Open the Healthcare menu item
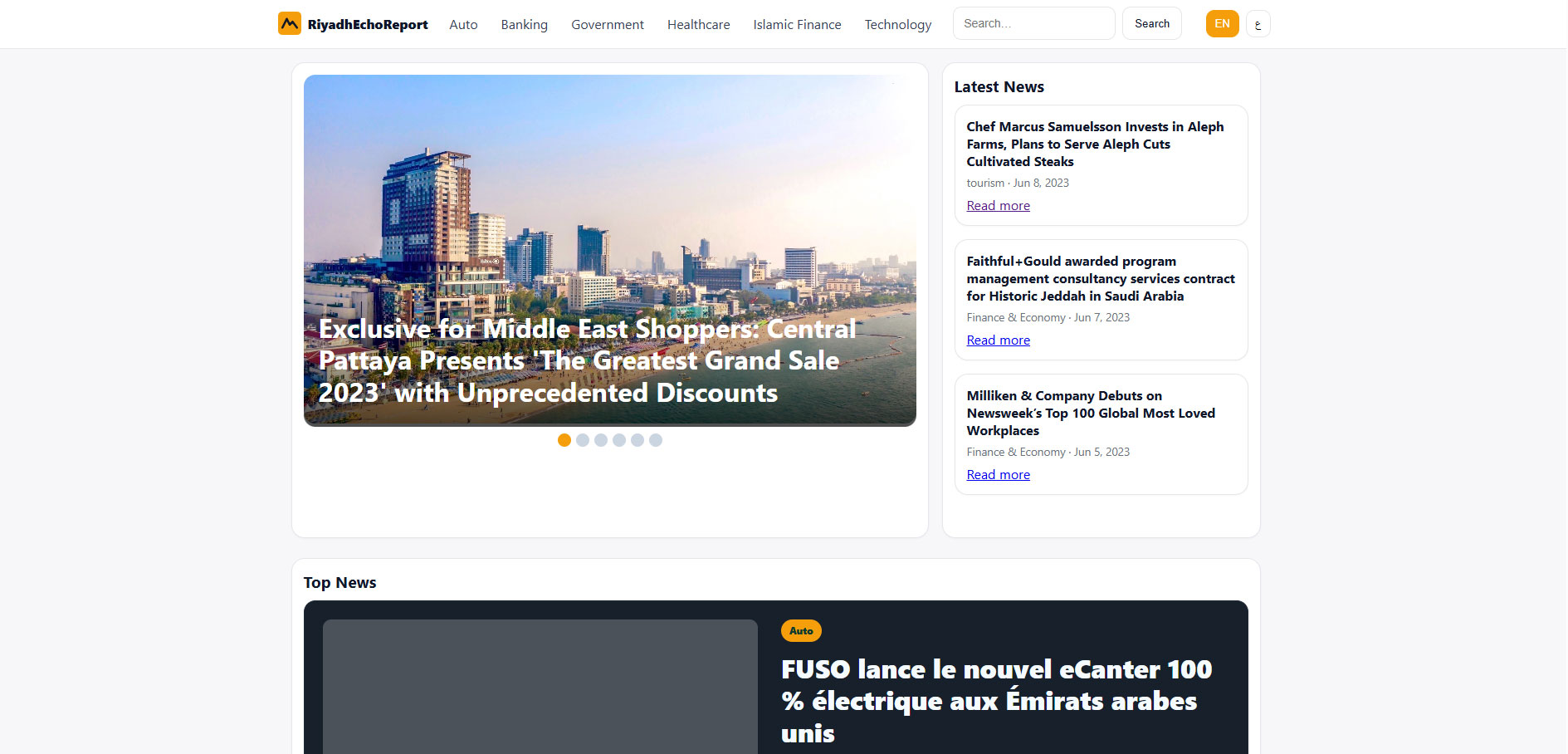This screenshot has height=754, width=1568. point(698,25)
